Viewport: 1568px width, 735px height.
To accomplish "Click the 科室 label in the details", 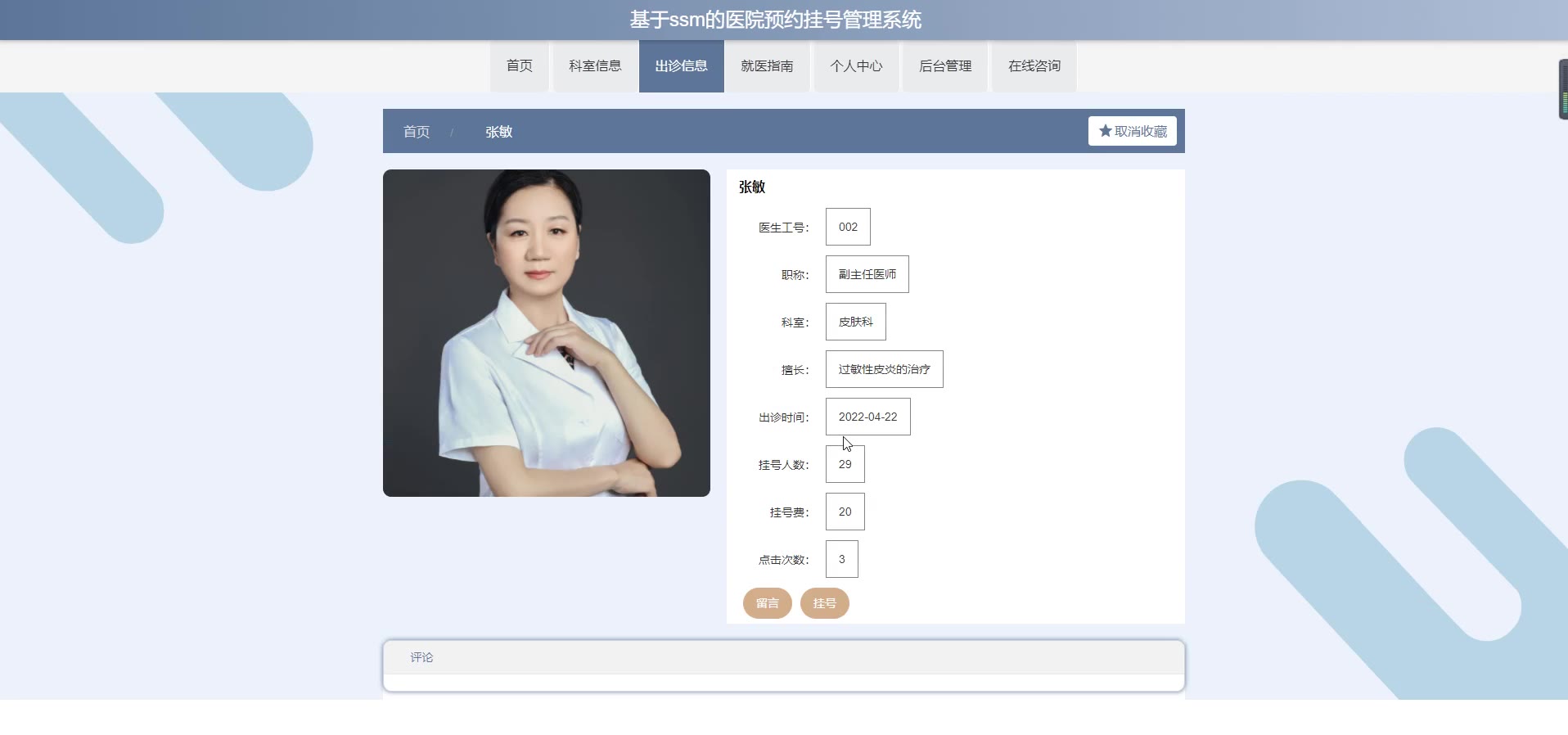I will (x=795, y=322).
